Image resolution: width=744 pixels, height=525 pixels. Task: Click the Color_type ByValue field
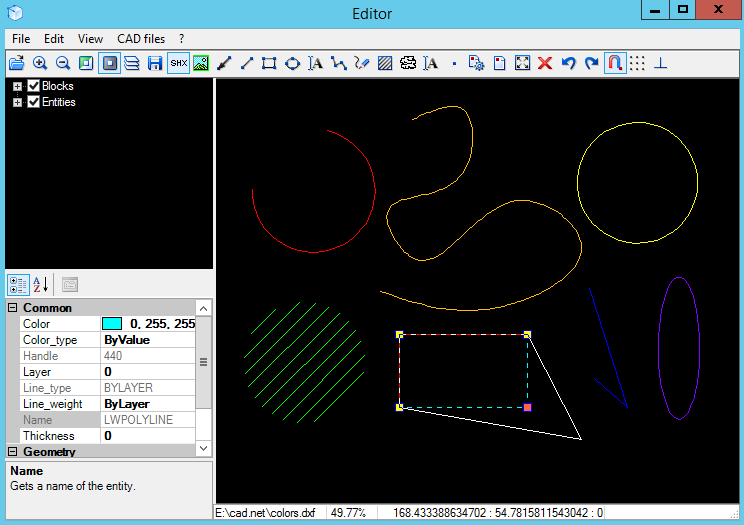(x=148, y=340)
